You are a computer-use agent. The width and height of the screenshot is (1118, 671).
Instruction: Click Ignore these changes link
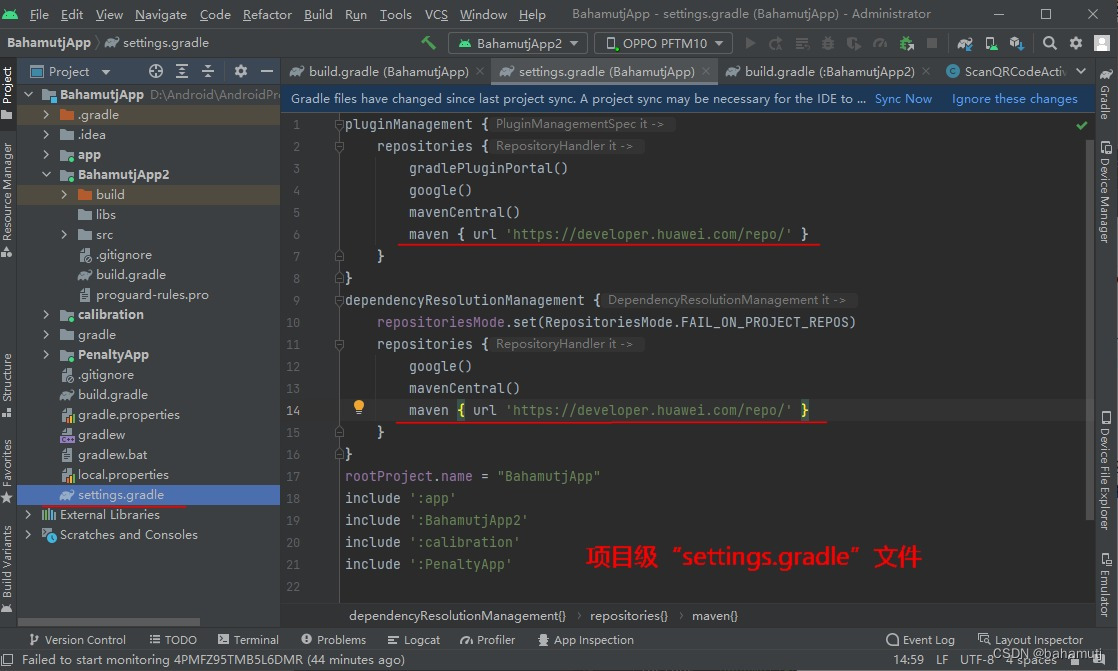click(x=1014, y=99)
